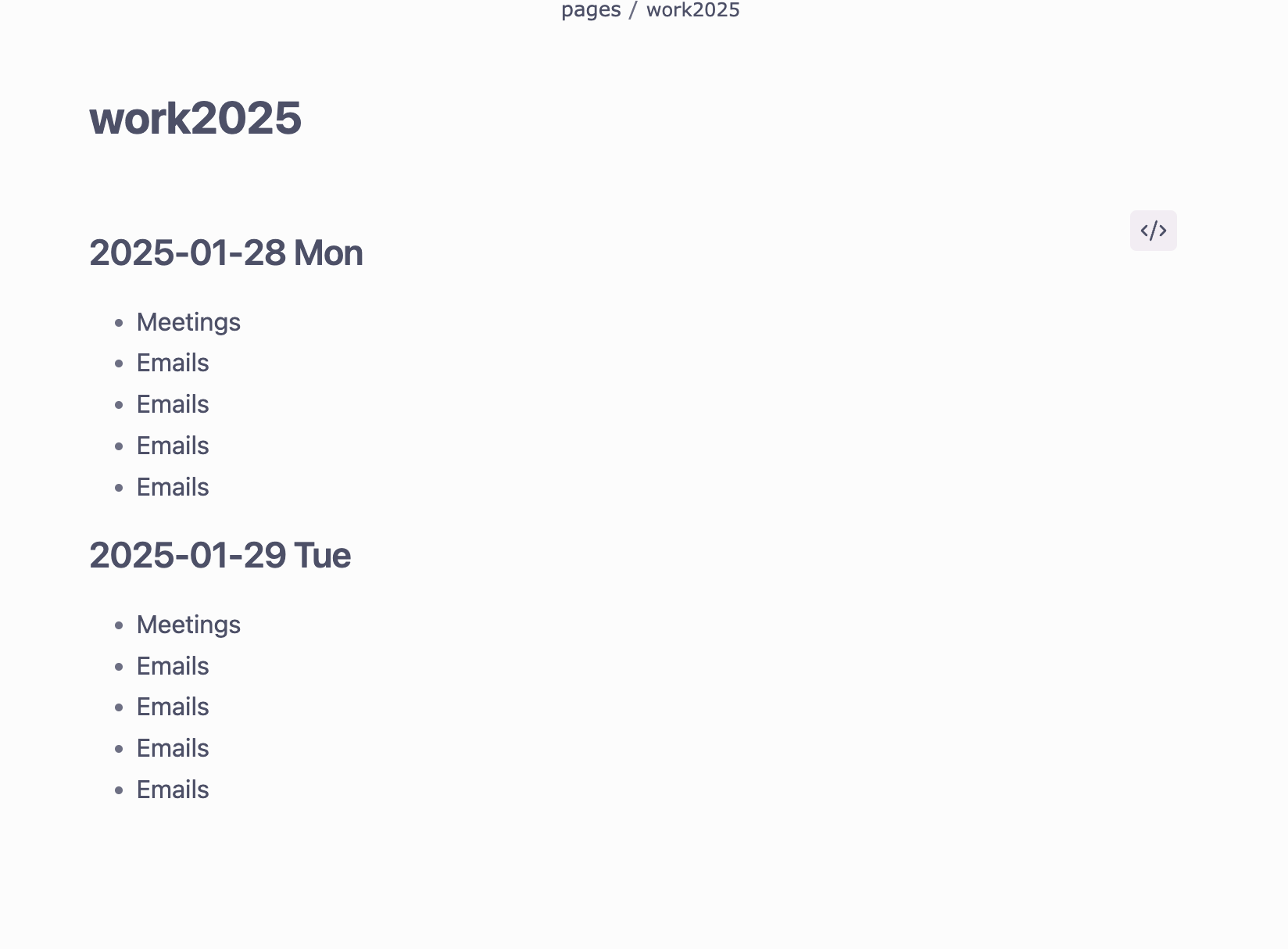
Task: Click the bullet dot beside Monday's Meetings
Action: [x=119, y=322]
